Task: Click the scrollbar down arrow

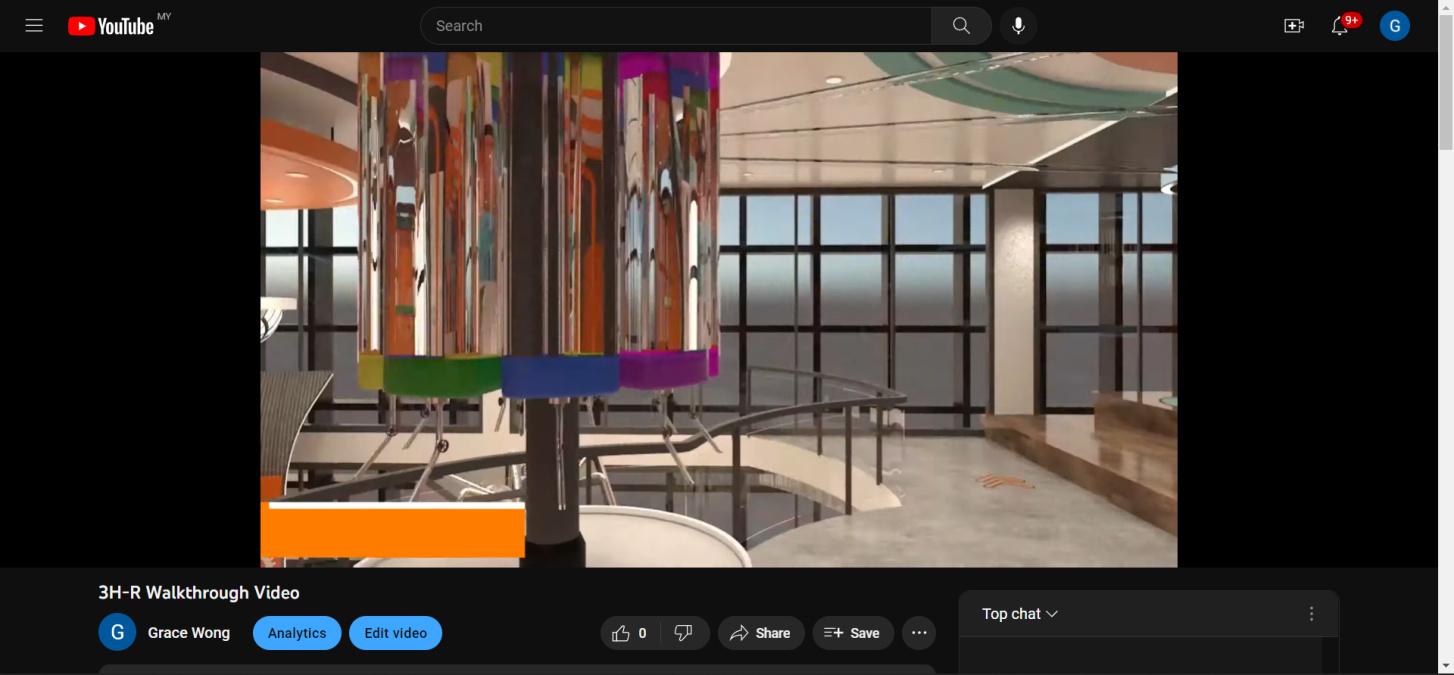Action: pos(1446,666)
